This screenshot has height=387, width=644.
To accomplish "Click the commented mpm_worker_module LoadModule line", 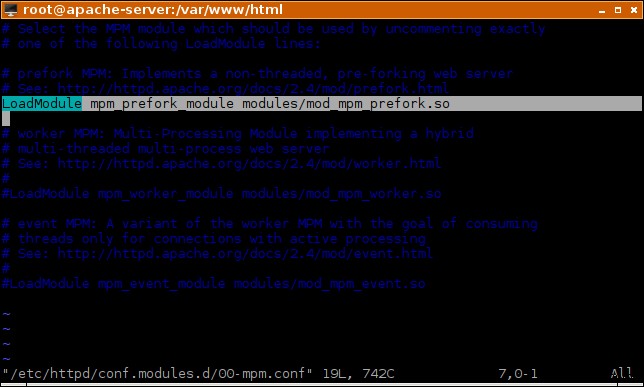I will (222, 194).
